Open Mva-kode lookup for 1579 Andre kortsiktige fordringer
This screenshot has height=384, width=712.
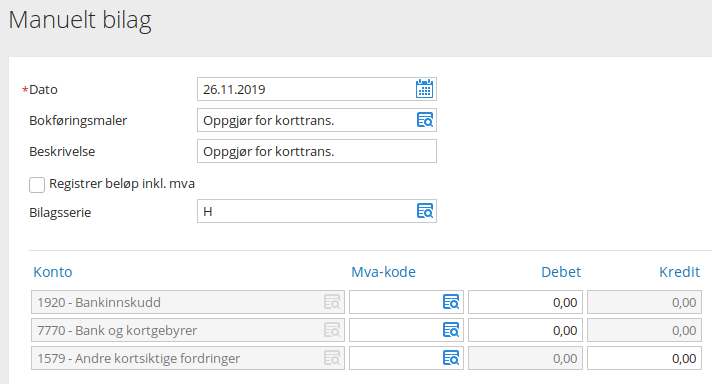tap(451, 358)
